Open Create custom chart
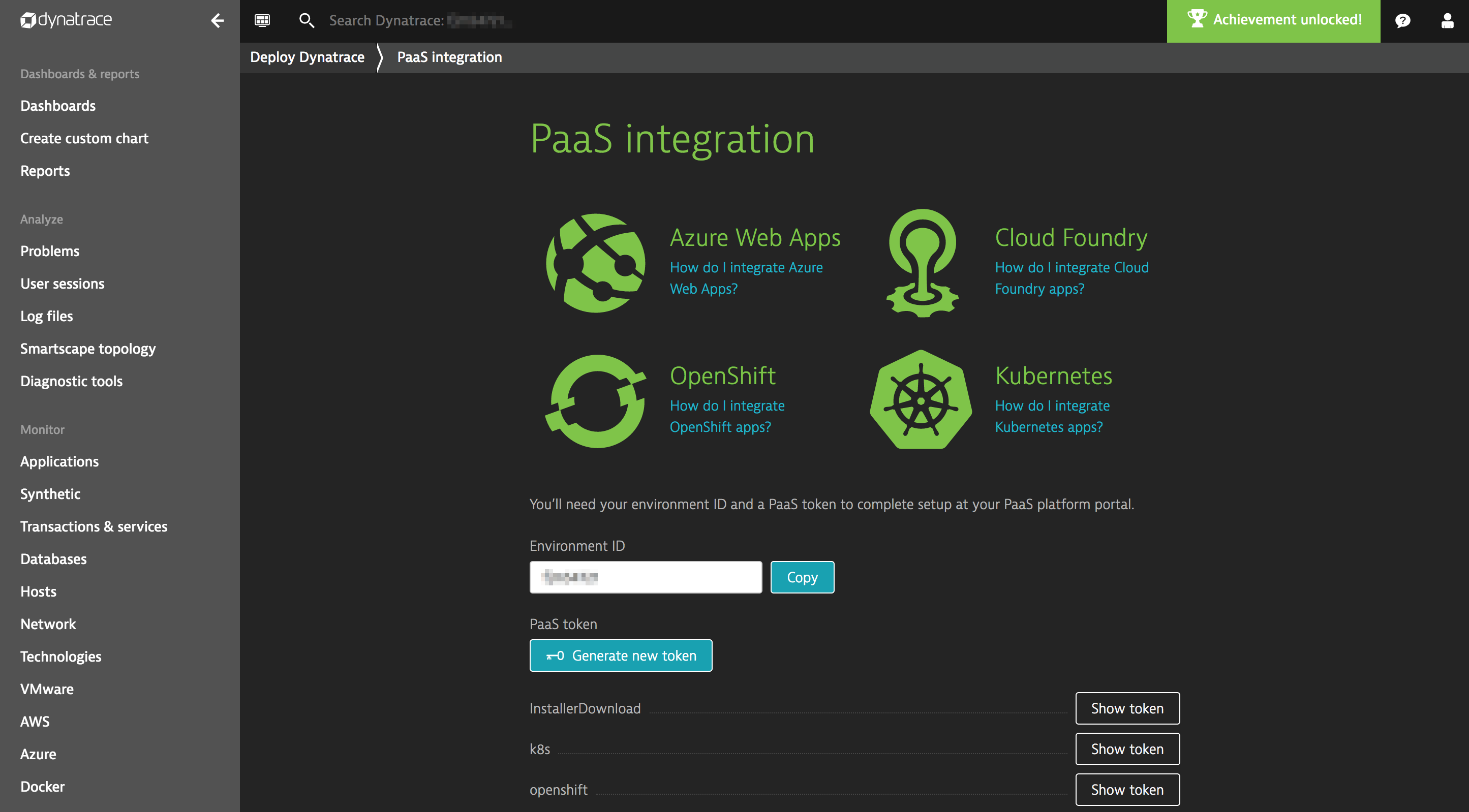The image size is (1469, 812). click(84, 138)
